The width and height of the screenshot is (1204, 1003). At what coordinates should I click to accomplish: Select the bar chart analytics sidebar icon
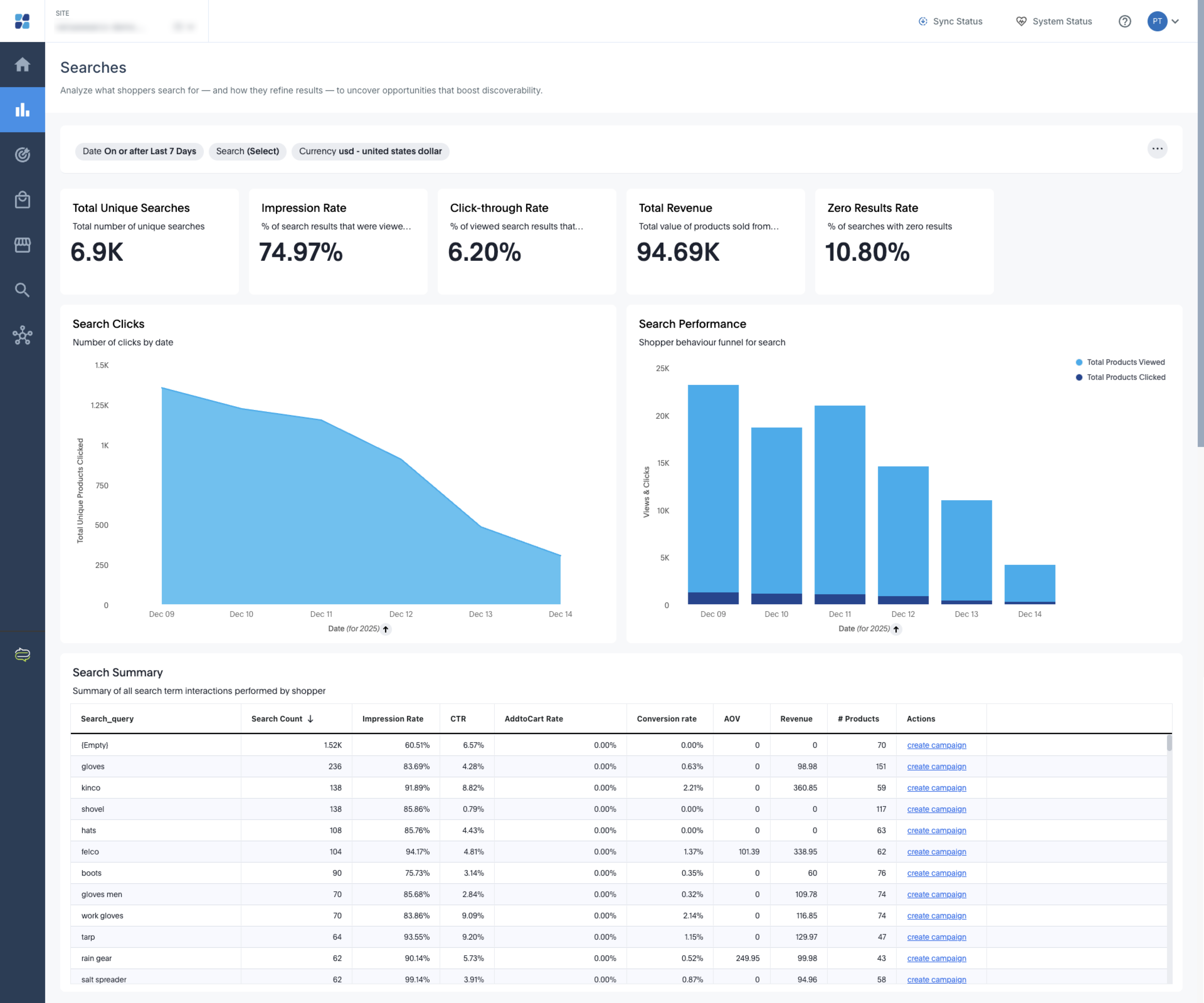point(22,109)
